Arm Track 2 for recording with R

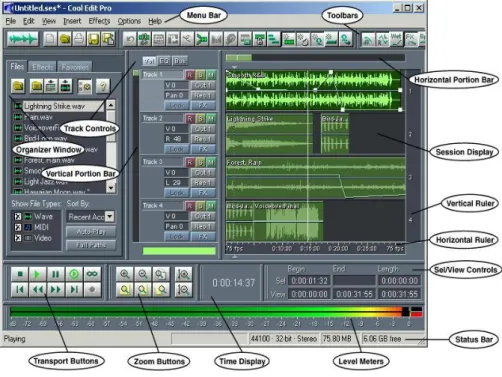[x=190, y=118]
